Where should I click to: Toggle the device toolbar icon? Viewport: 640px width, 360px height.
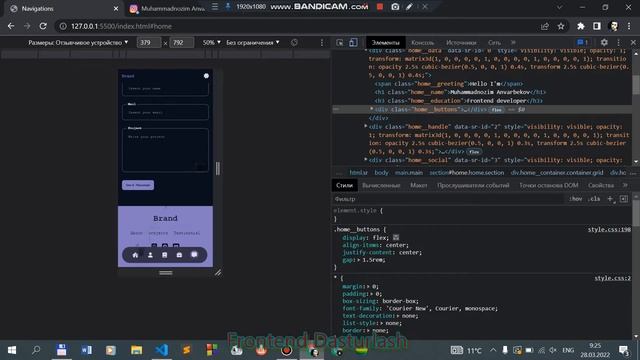[353, 42]
